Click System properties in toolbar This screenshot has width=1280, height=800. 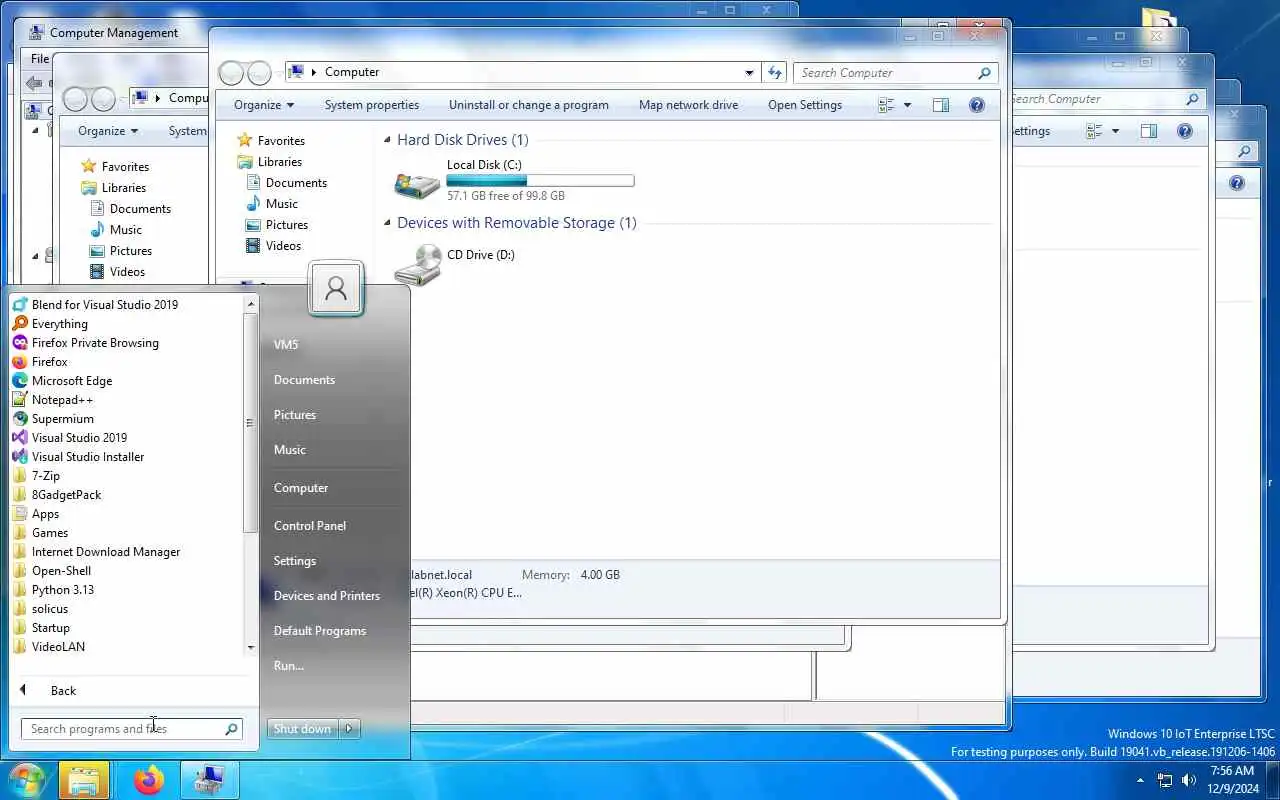tap(372, 105)
